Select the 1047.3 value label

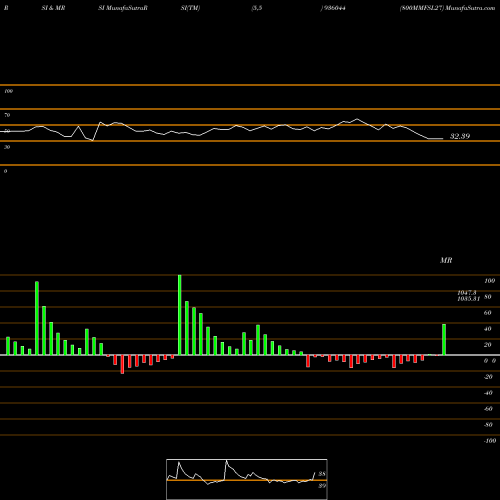point(467,292)
